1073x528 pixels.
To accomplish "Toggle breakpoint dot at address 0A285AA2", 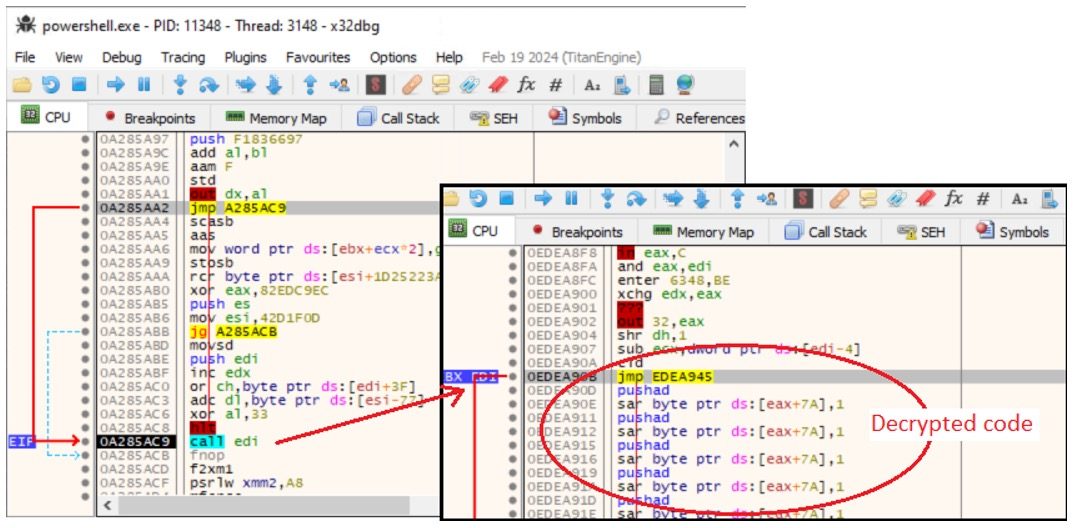I will [87, 208].
